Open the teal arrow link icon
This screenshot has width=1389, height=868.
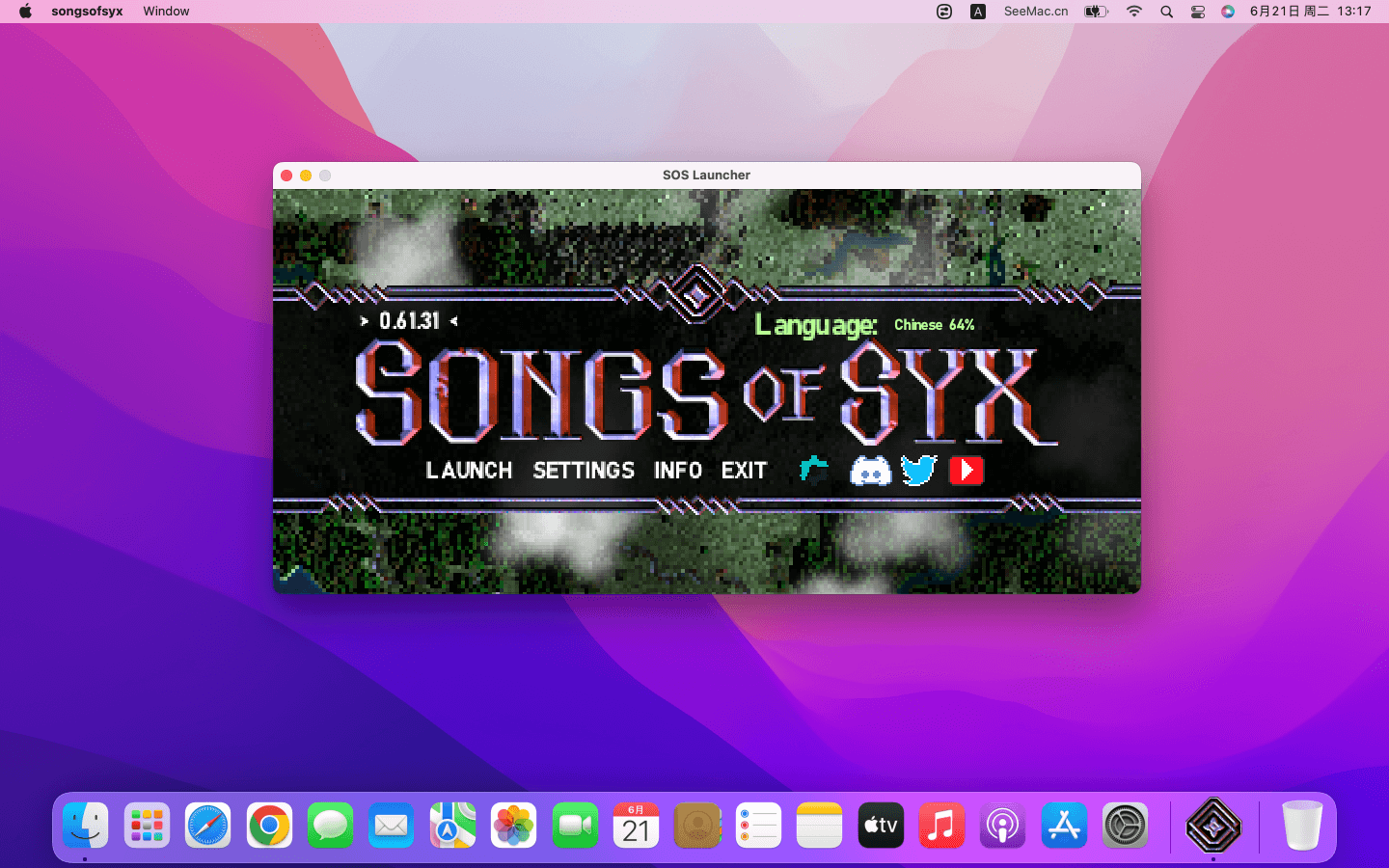(814, 470)
